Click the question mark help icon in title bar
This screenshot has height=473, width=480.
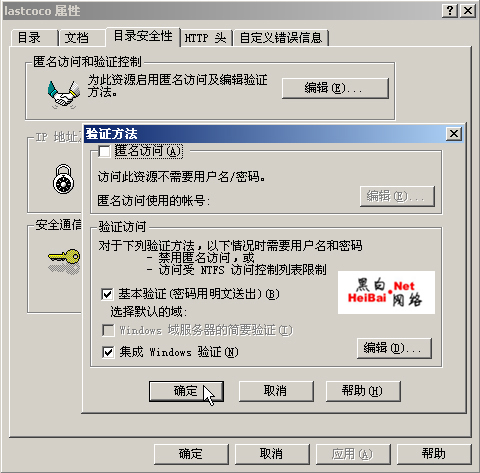(450, 11)
